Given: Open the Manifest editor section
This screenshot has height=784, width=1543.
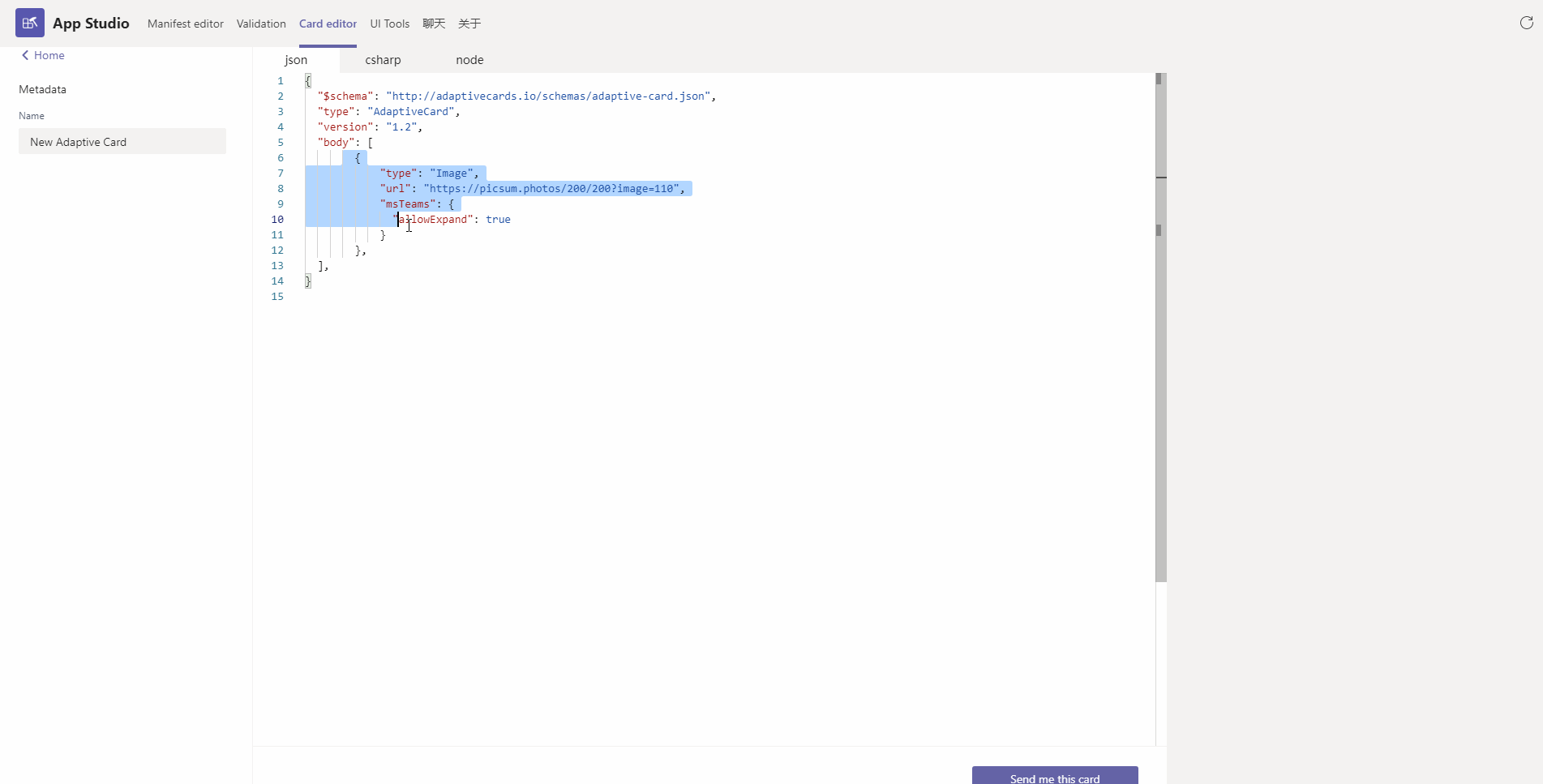Looking at the screenshot, I should (185, 24).
